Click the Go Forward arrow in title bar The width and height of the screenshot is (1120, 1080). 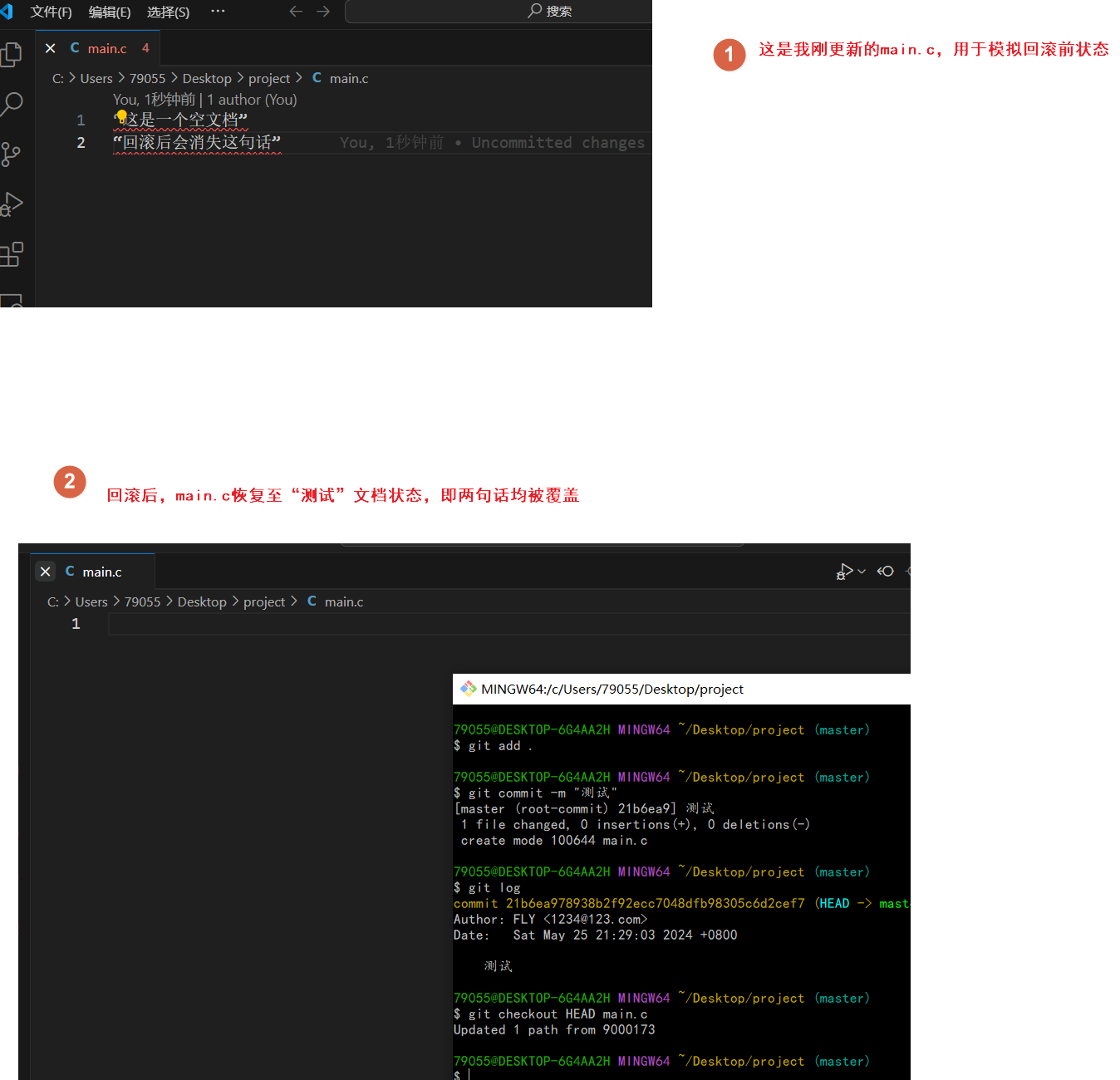tap(323, 12)
